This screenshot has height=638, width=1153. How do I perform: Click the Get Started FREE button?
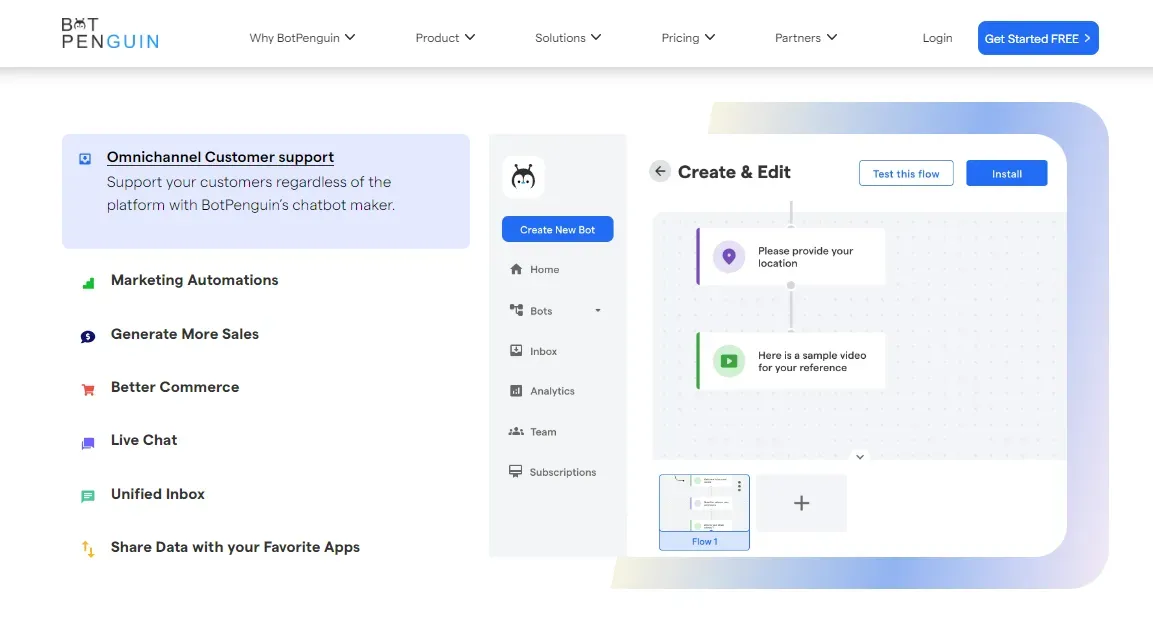[1038, 38]
